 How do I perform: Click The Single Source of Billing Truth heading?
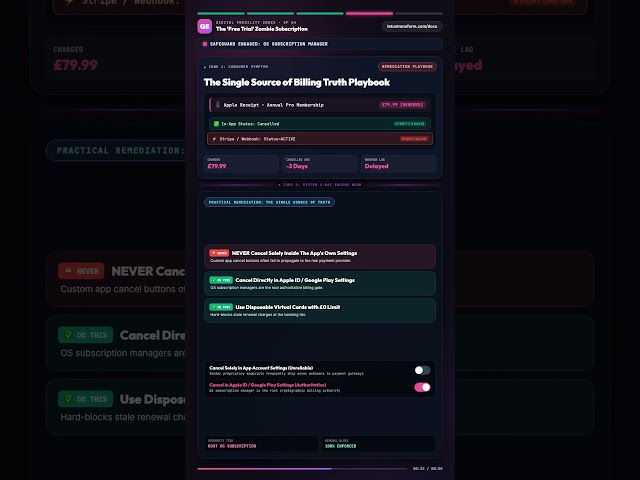(x=297, y=82)
